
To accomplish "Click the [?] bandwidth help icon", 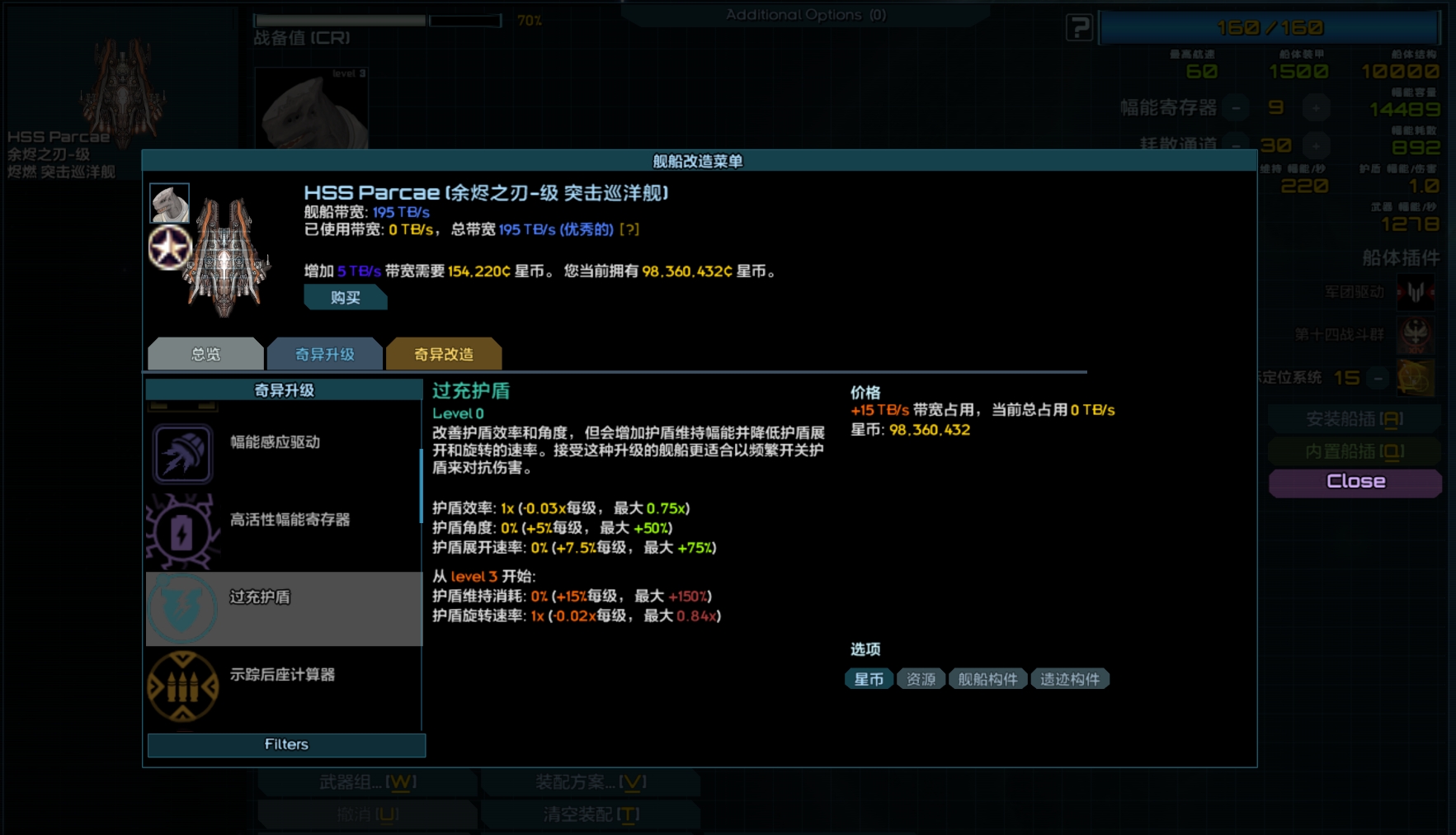I will (x=630, y=230).
